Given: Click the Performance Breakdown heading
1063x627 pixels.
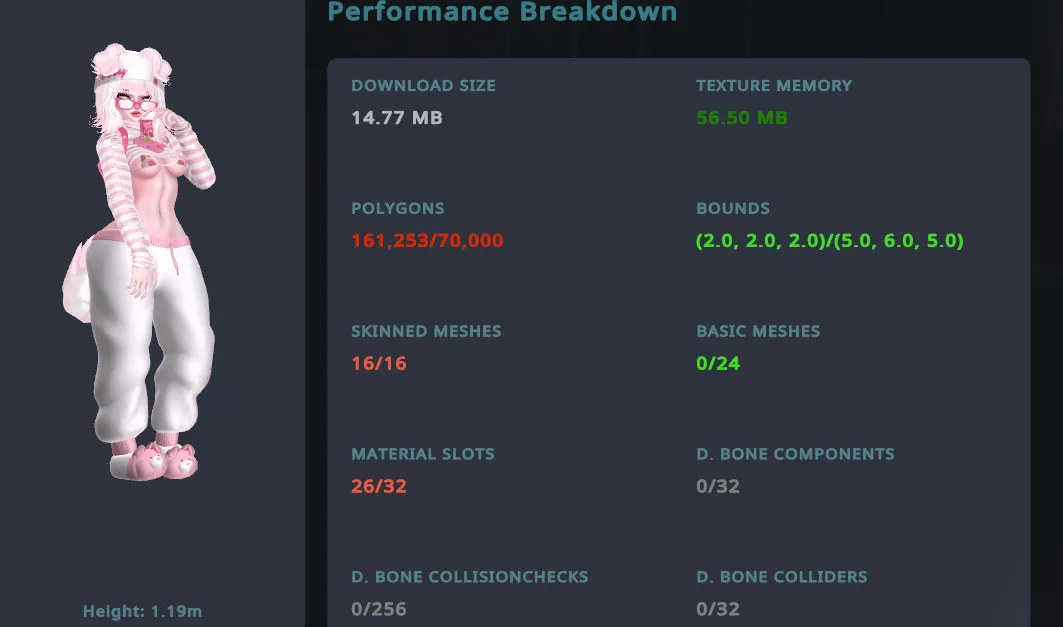Looking at the screenshot, I should click(x=502, y=12).
